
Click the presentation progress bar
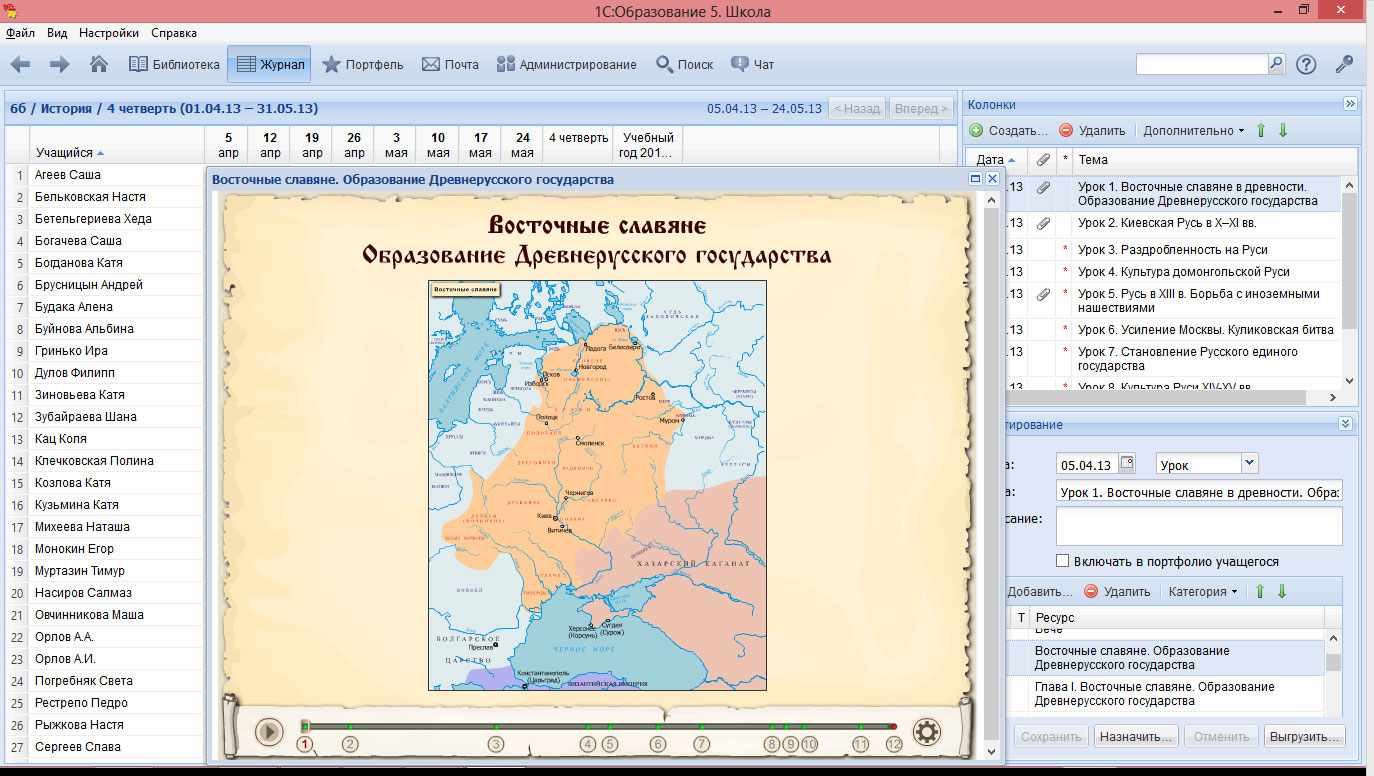[599, 726]
